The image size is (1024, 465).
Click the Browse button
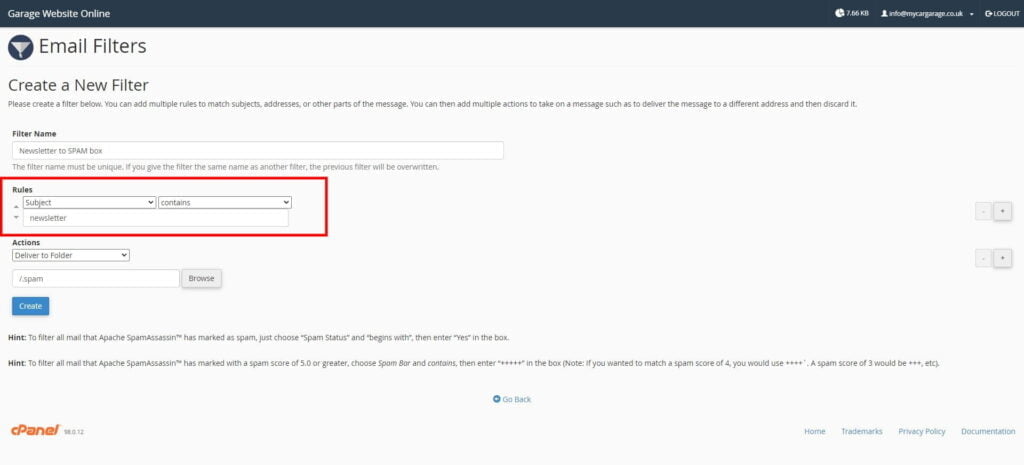(202, 278)
